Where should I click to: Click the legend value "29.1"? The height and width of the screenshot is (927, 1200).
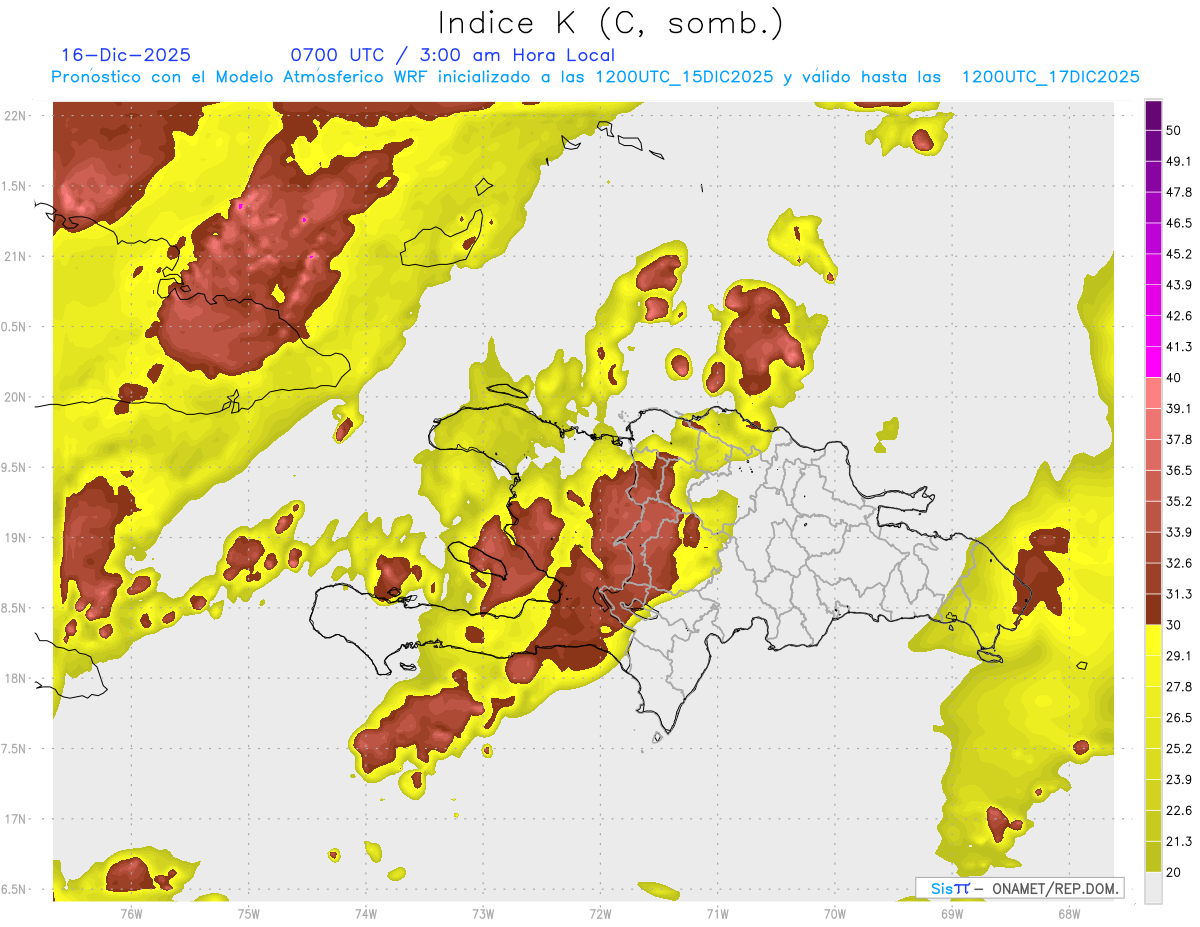[1179, 656]
